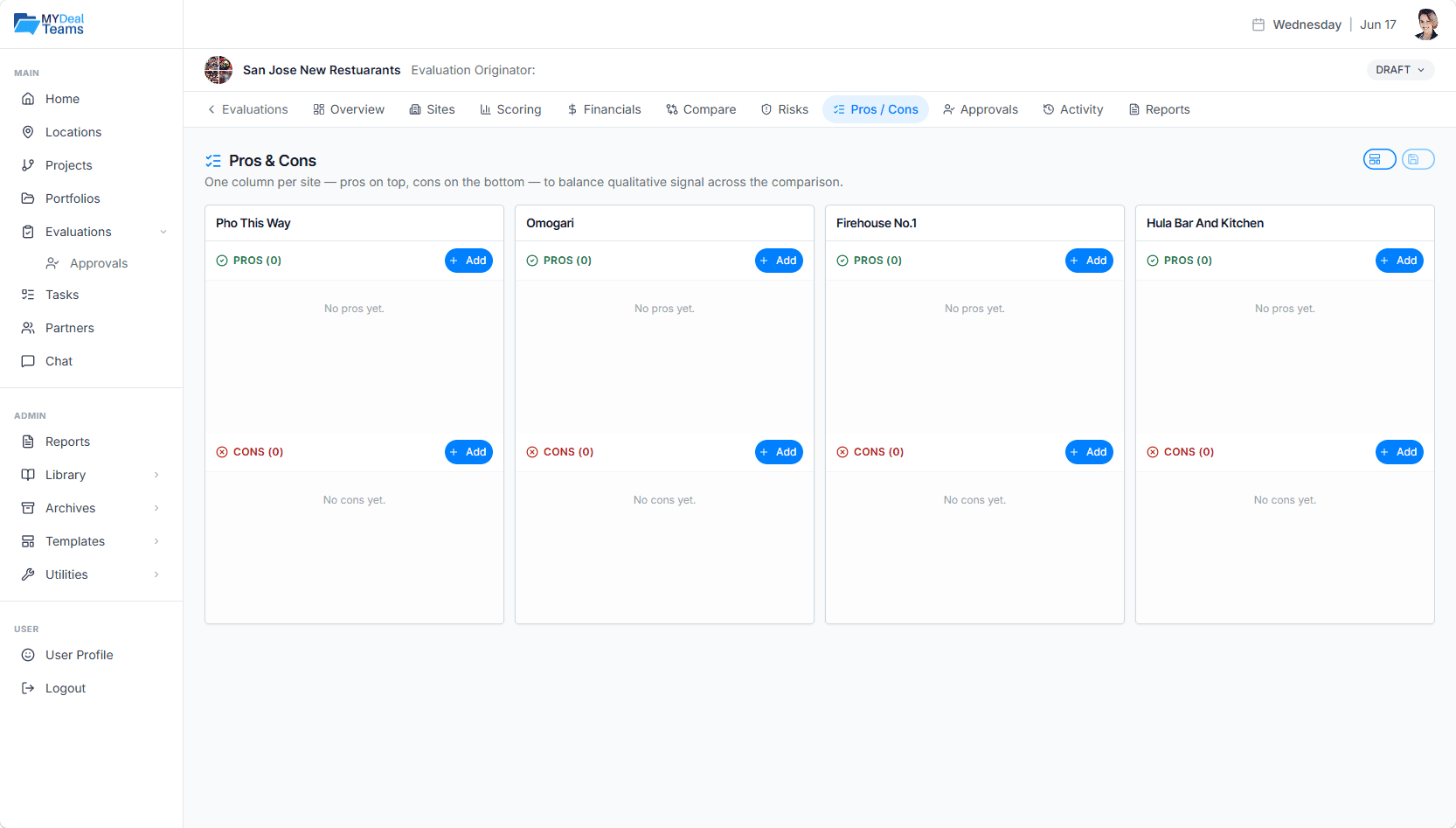Switch to the Compare tab
The image size is (1456, 828).
pos(701,109)
